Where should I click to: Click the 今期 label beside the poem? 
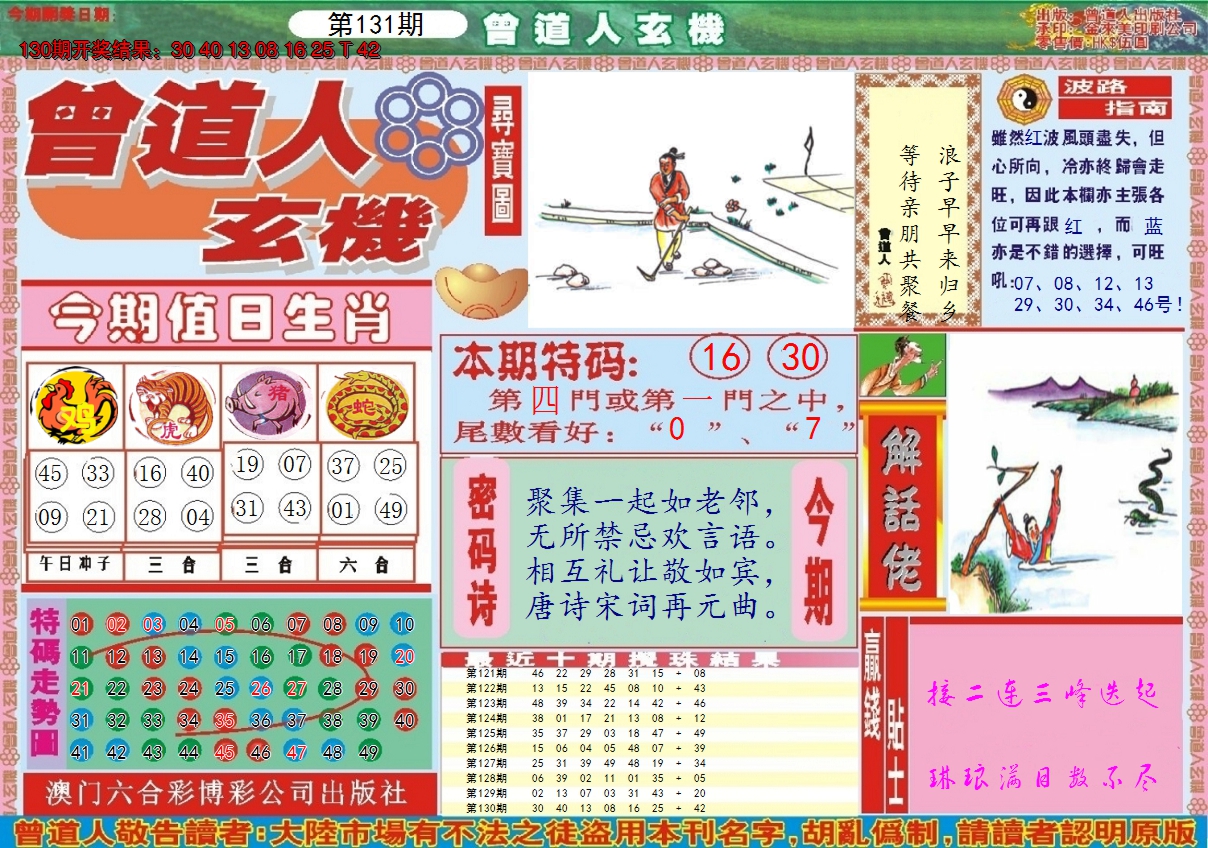(x=819, y=549)
